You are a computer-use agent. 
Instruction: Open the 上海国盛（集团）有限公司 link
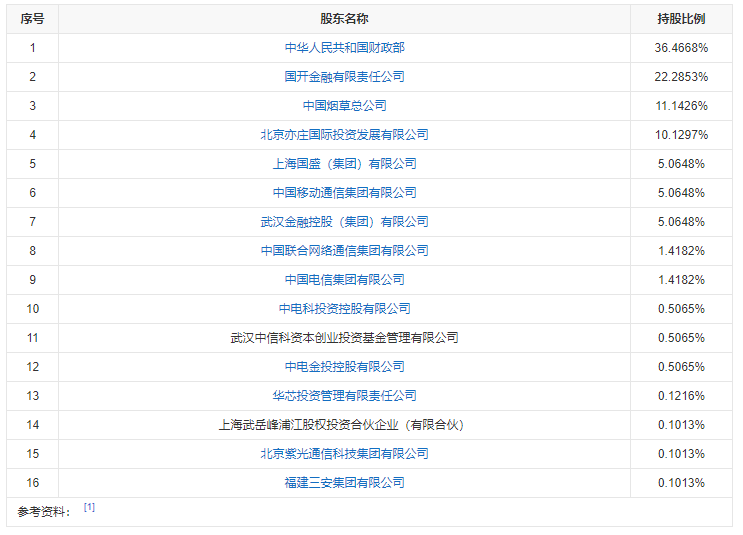click(x=344, y=164)
